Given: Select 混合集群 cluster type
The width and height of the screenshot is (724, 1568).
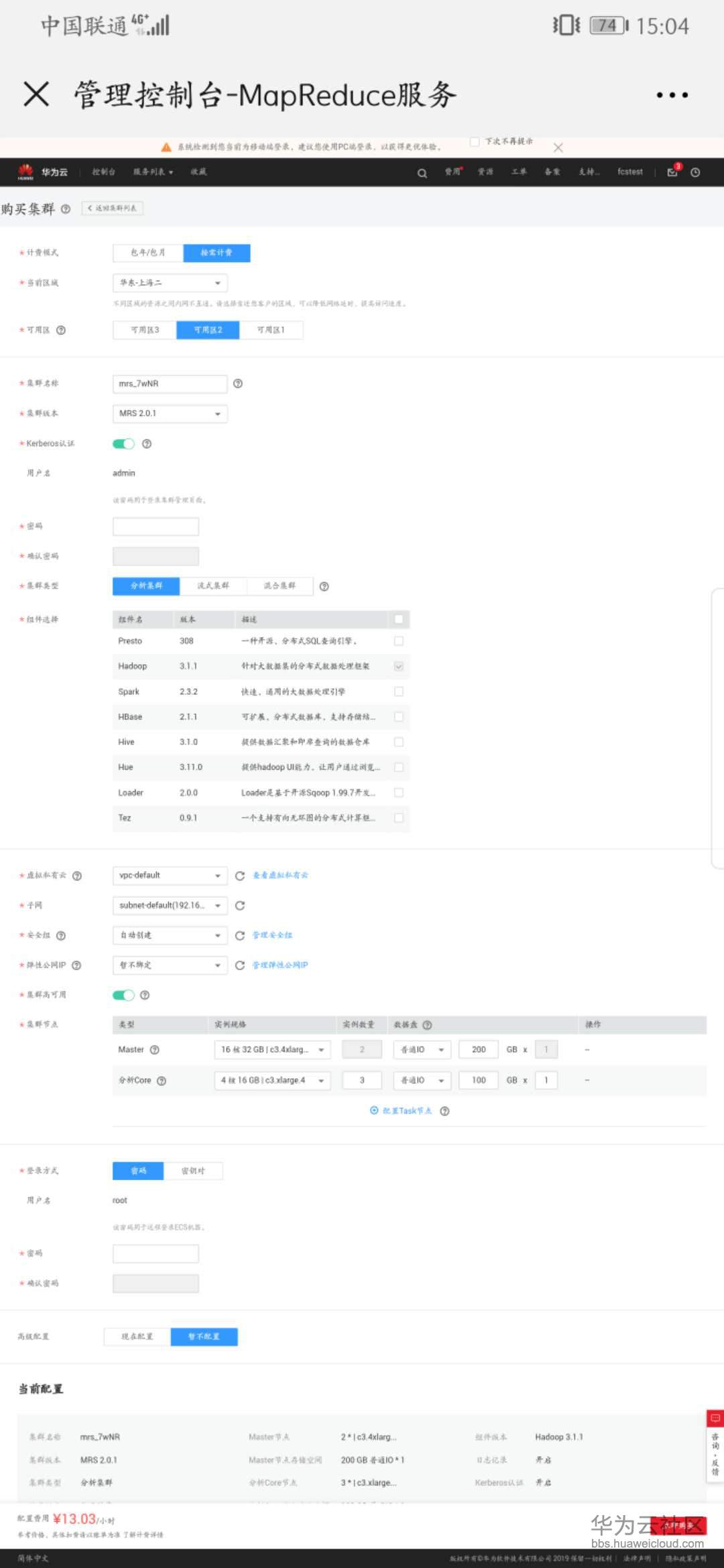Looking at the screenshot, I should click(x=280, y=586).
